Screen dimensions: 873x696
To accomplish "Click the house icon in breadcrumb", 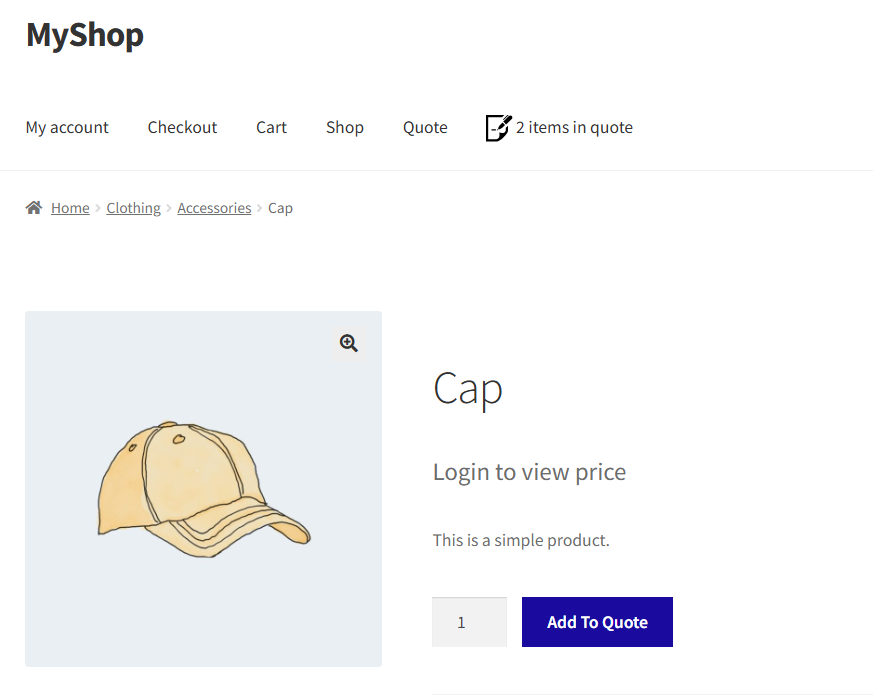I will click(34, 208).
